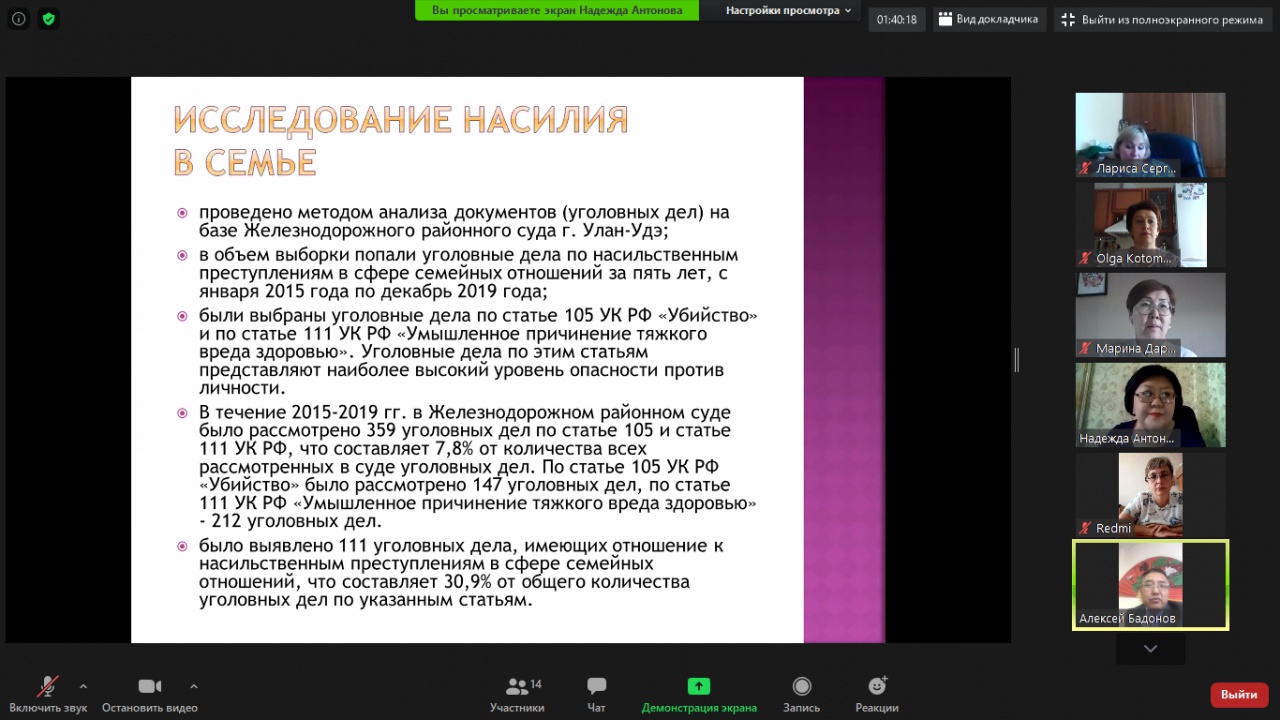Select Лариса Серг video thumbnail
The image size is (1280, 720).
point(1150,135)
